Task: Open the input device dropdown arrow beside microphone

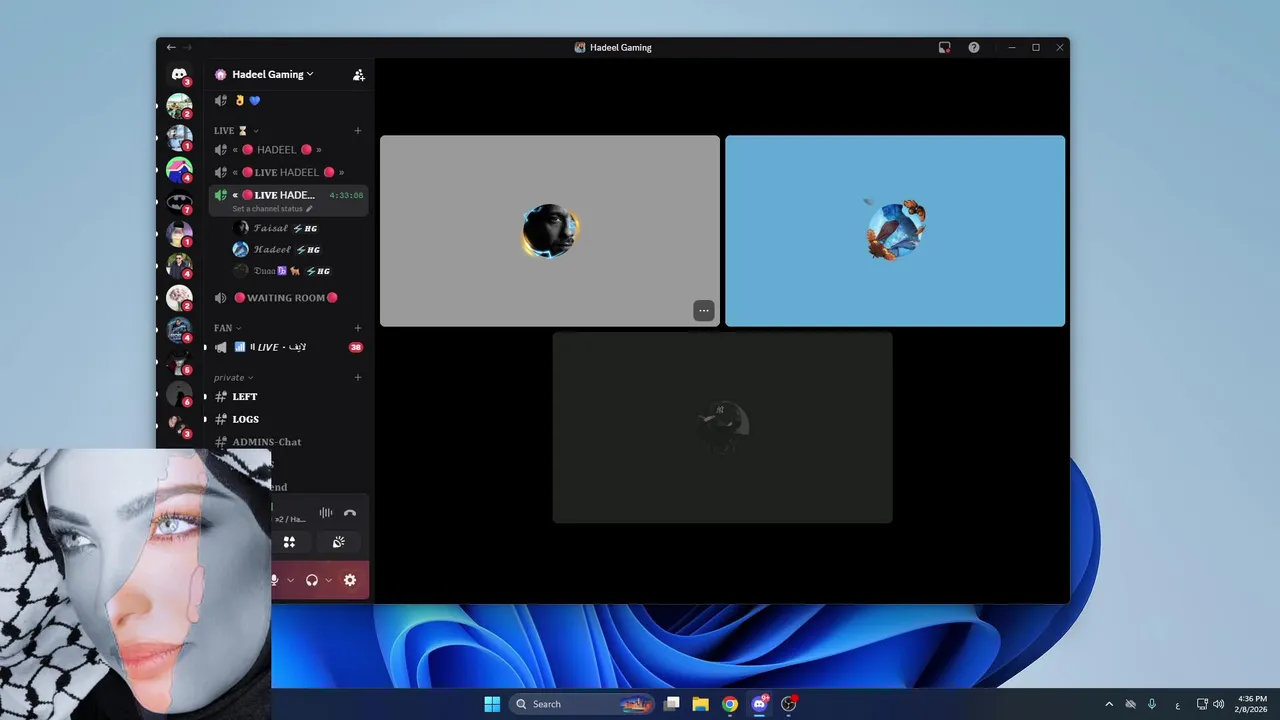Action: tap(291, 580)
